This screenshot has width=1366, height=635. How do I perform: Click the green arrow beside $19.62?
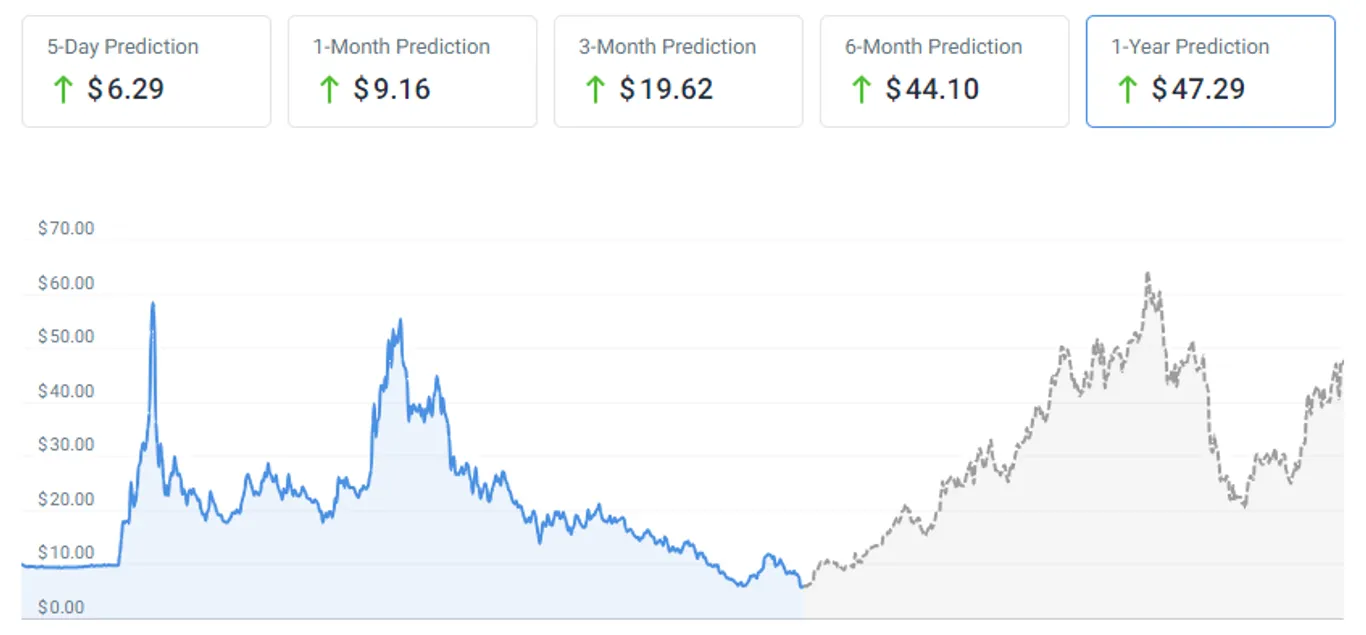(x=594, y=90)
